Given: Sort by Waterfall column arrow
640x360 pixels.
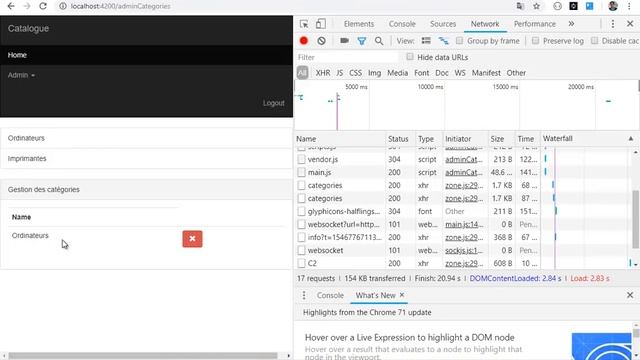Looking at the screenshot, I should click(x=631, y=139).
